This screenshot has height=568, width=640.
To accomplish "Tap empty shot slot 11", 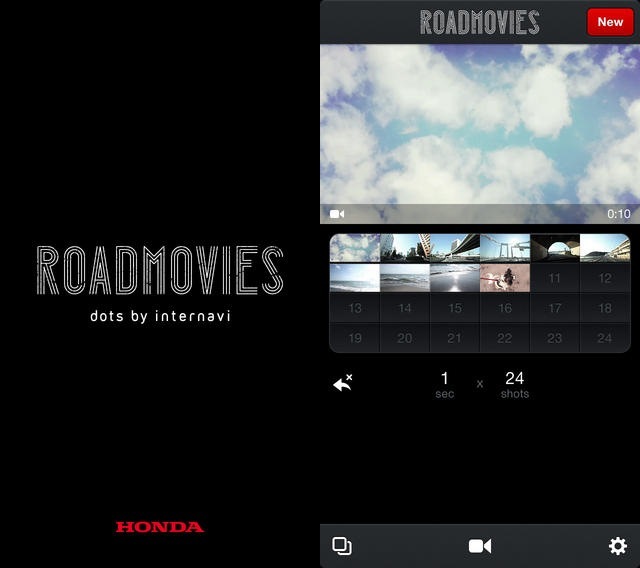I will pyautogui.click(x=555, y=278).
